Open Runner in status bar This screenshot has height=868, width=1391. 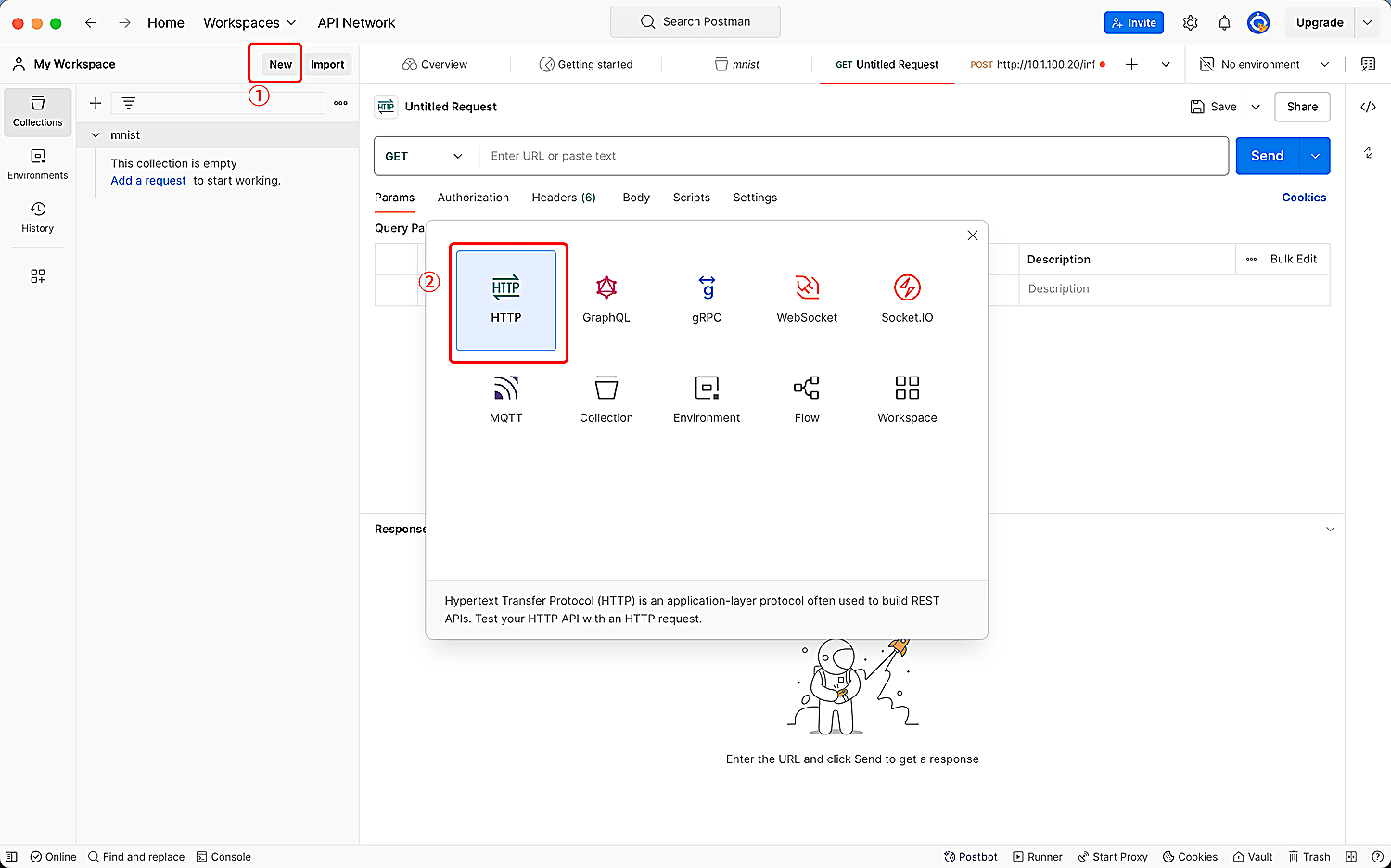[1038, 857]
